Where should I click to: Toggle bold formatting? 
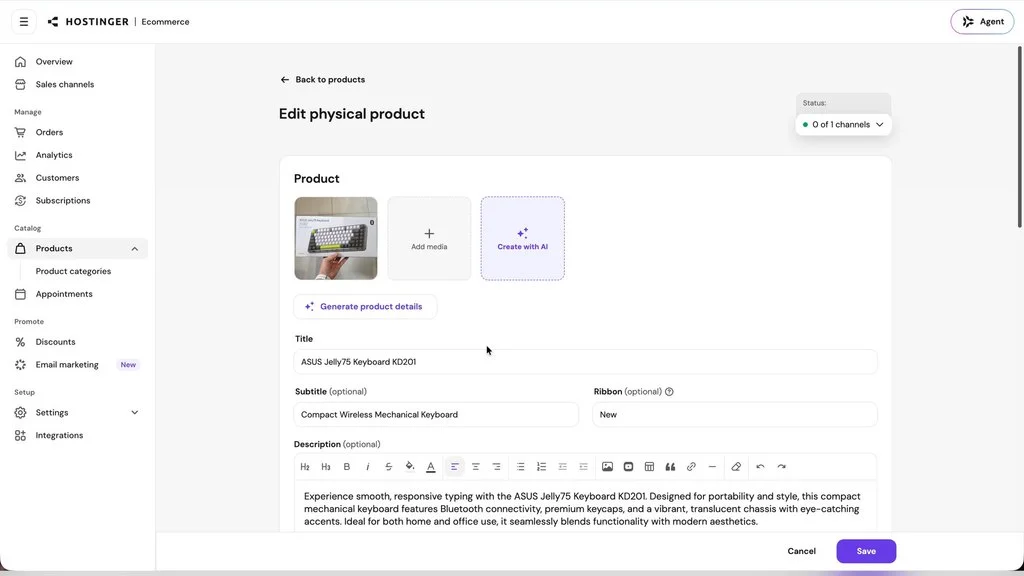pos(347,467)
